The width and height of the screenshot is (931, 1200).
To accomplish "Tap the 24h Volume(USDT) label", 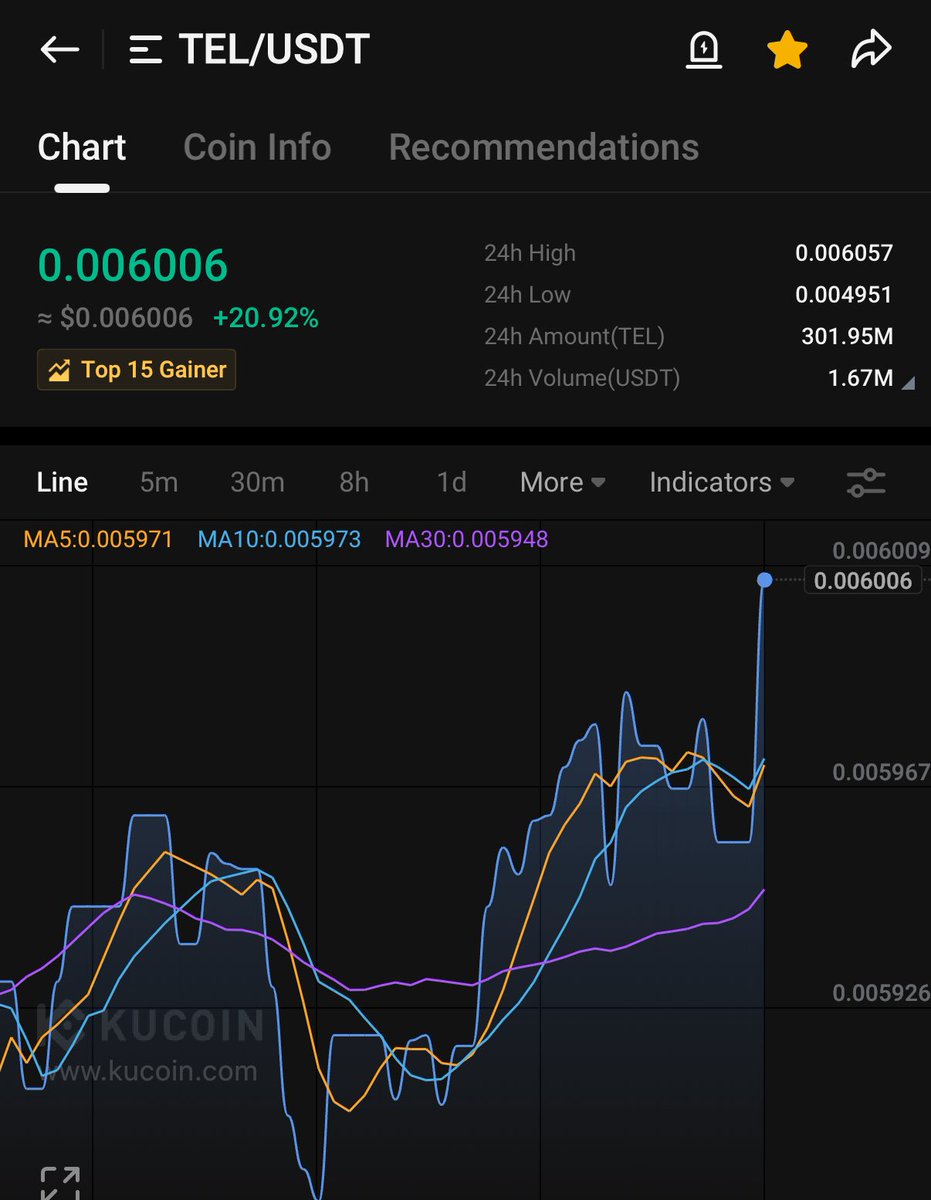I will (x=582, y=379).
